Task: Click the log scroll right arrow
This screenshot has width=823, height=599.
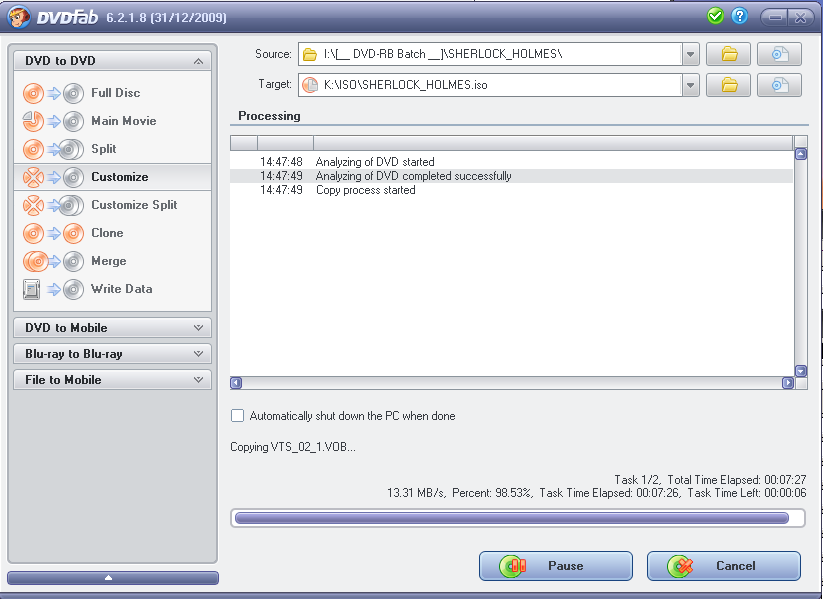Action: pyautogui.click(x=788, y=383)
